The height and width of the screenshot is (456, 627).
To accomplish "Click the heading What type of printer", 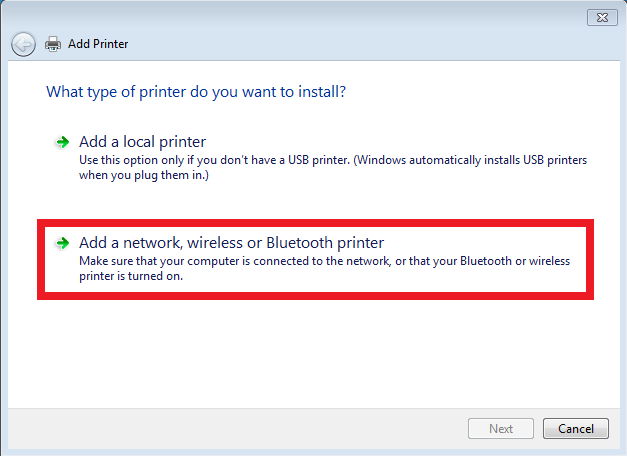I will tap(196, 92).
